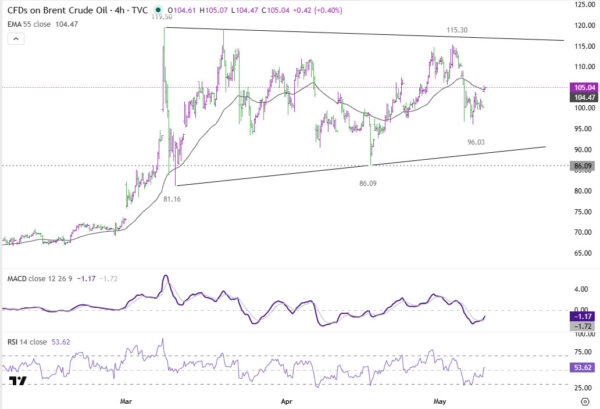Click the 115.30 swing high price label
This screenshot has width=600, height=409.
pyautogui.click(x=457, y=30)
